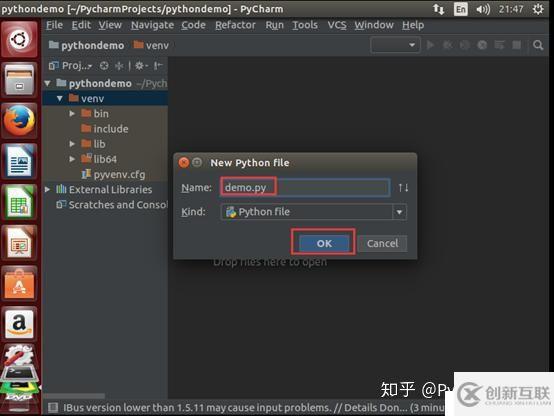Click the Cancel button

[382, 244]
